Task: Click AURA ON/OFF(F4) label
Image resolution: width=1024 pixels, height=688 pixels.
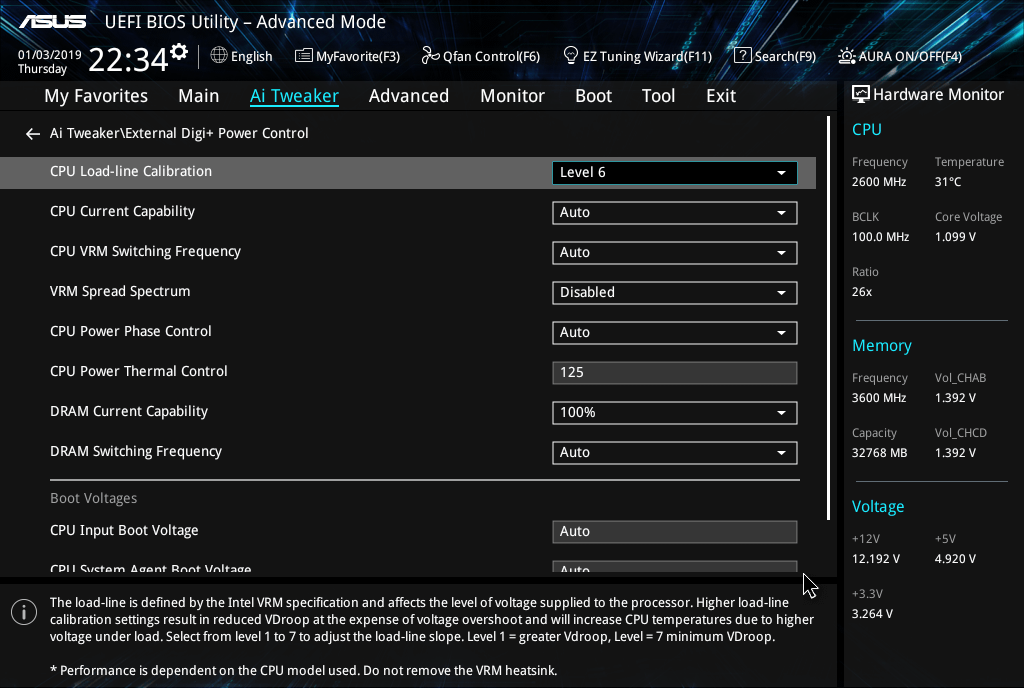Action: 910,56
